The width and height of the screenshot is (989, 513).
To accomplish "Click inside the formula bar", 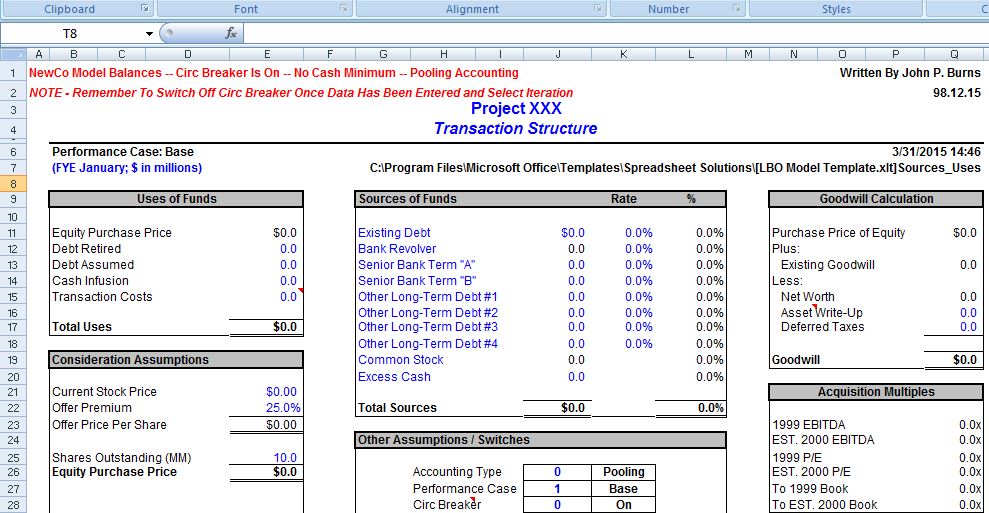I will pos(600,34).
